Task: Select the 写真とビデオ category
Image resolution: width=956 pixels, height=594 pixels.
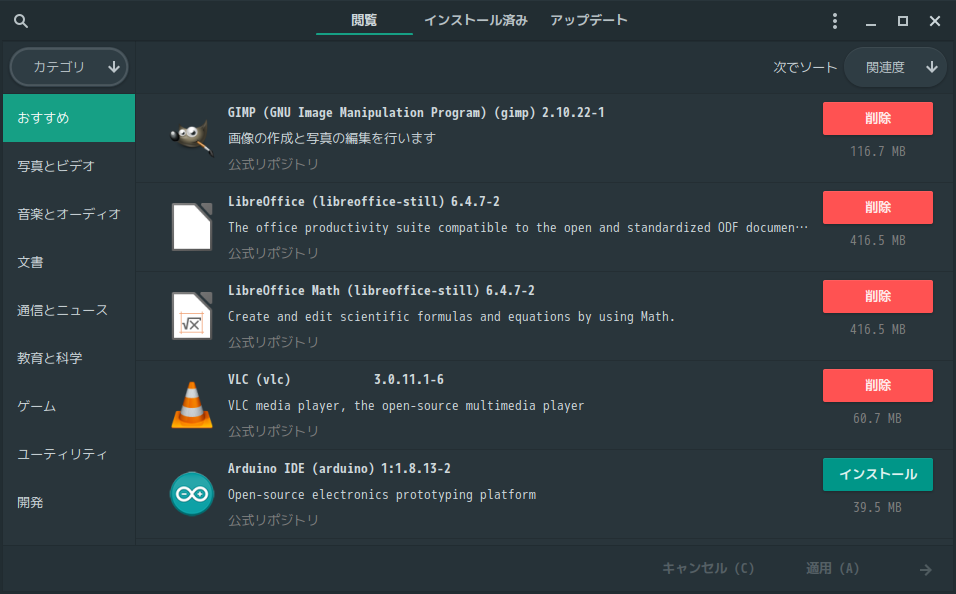Action: [x=69, y=166]
